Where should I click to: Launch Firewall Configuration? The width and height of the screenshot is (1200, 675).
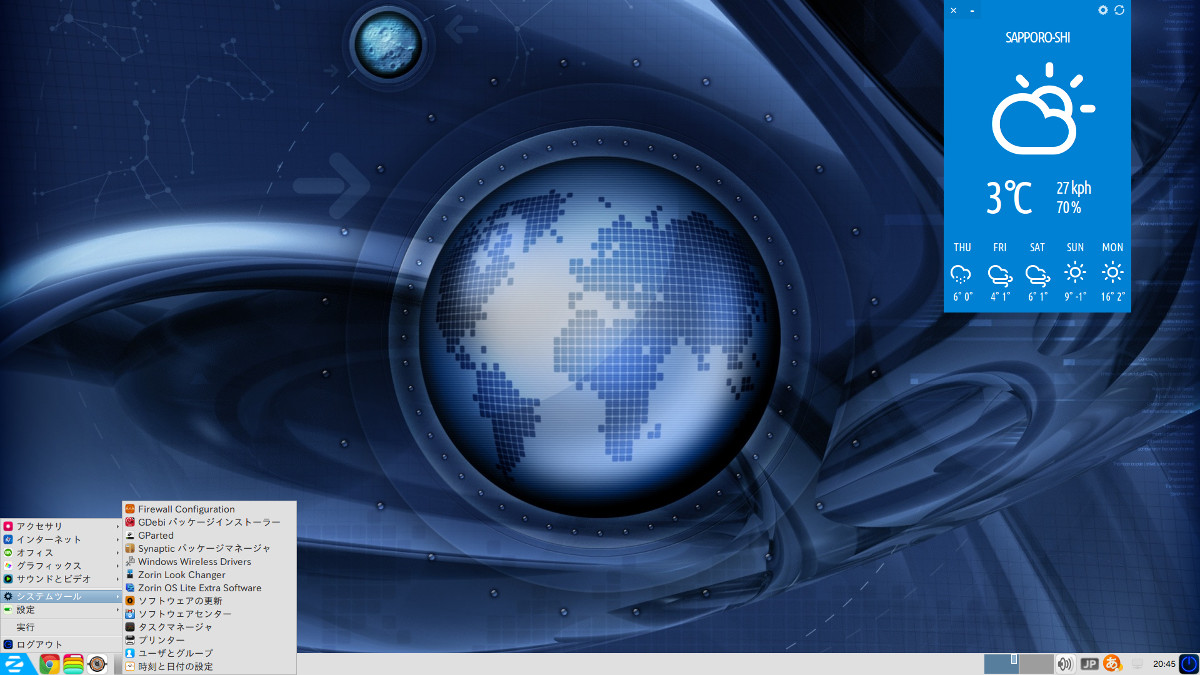(209, 509)
